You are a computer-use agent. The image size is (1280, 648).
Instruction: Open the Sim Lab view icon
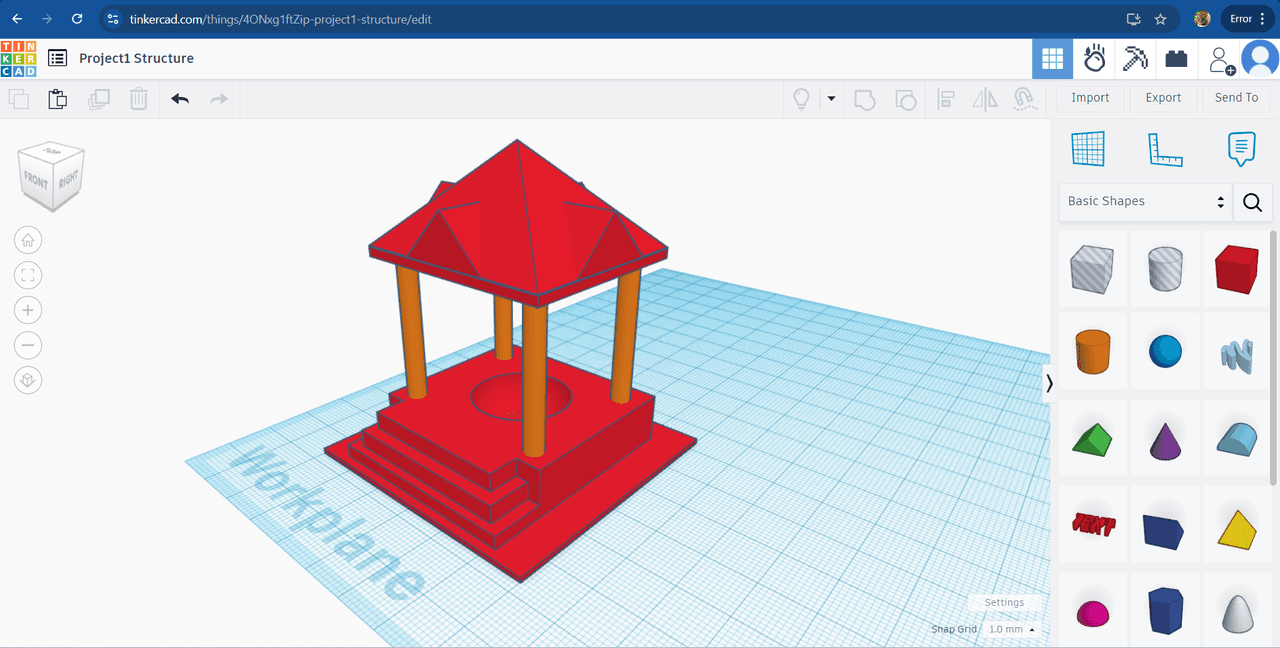point(1094,59)
